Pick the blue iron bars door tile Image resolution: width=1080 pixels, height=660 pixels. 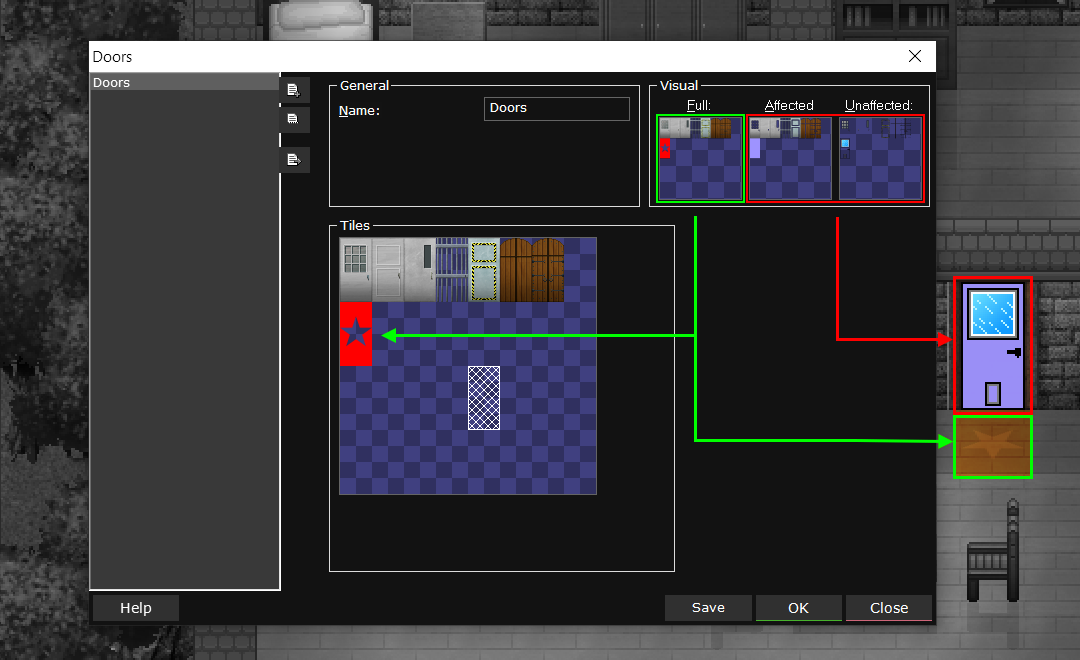tap(452, 269)
